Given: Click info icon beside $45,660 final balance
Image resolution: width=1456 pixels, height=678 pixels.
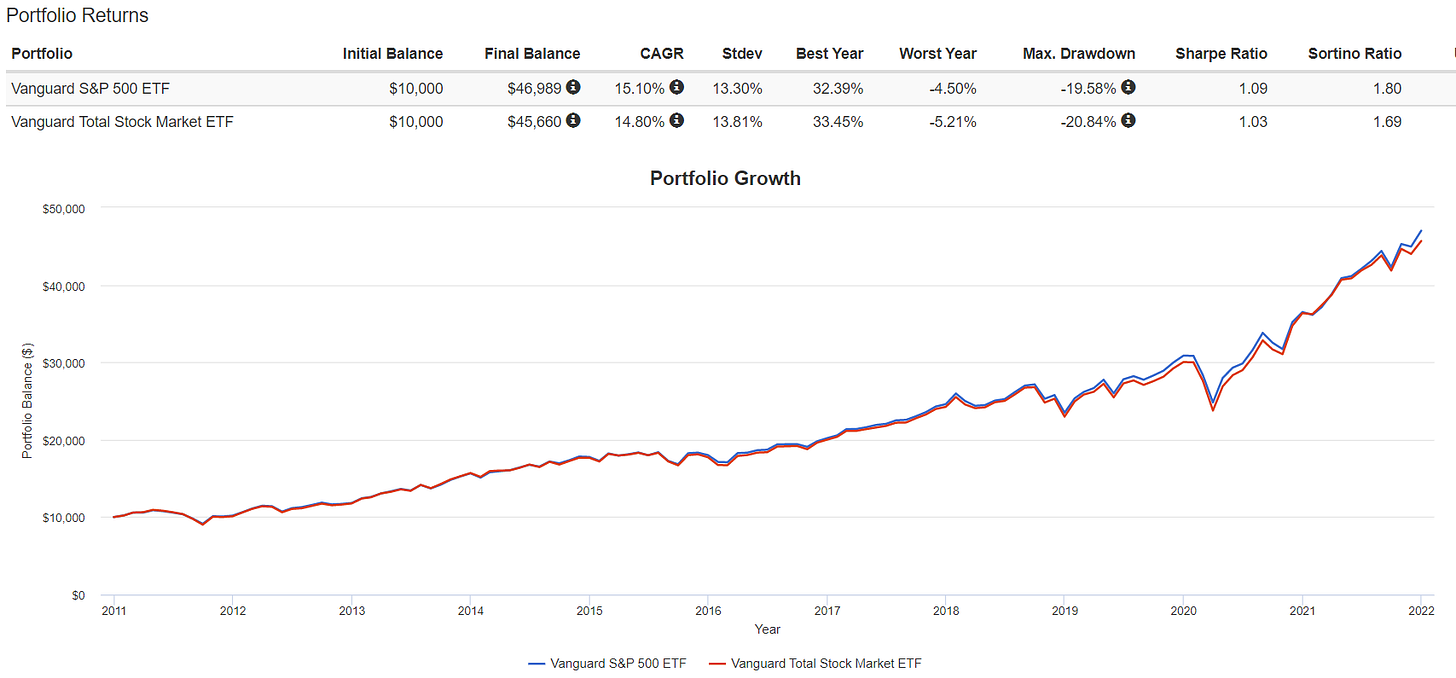Looking at the screenshot, I should (x=573, y=121).
